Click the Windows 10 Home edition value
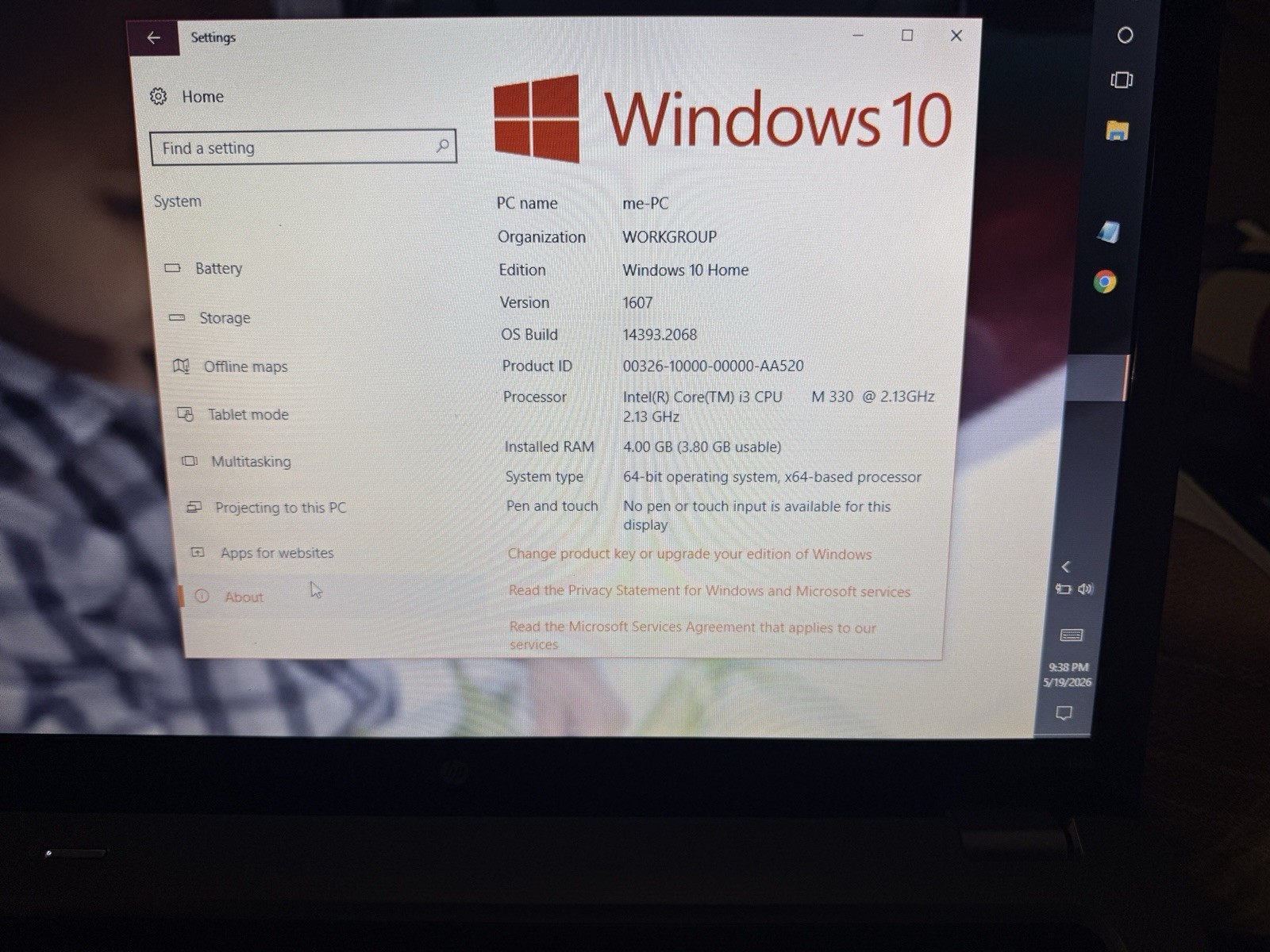The image size is (1270, 952). tap(685, 270)
